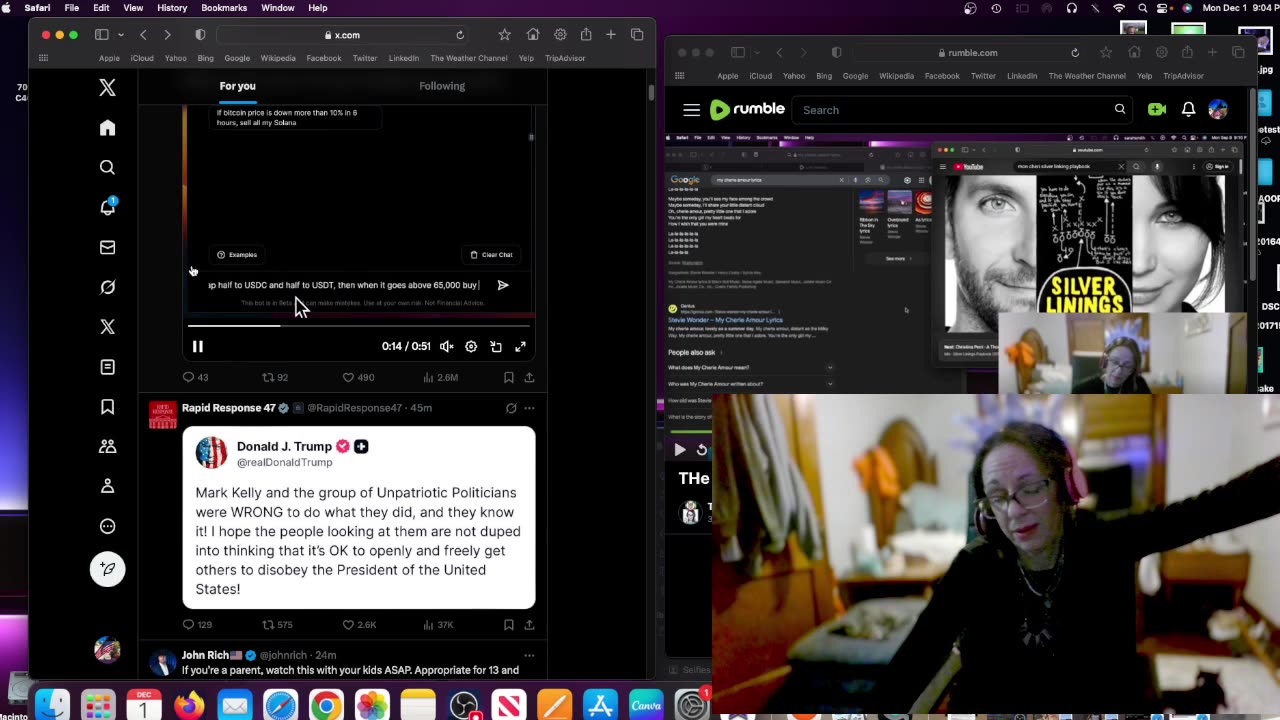Show tab overview in x.com window
The height and width of the screenshot is (720, 1280).
pyautogui.click(x=637, y=35)
